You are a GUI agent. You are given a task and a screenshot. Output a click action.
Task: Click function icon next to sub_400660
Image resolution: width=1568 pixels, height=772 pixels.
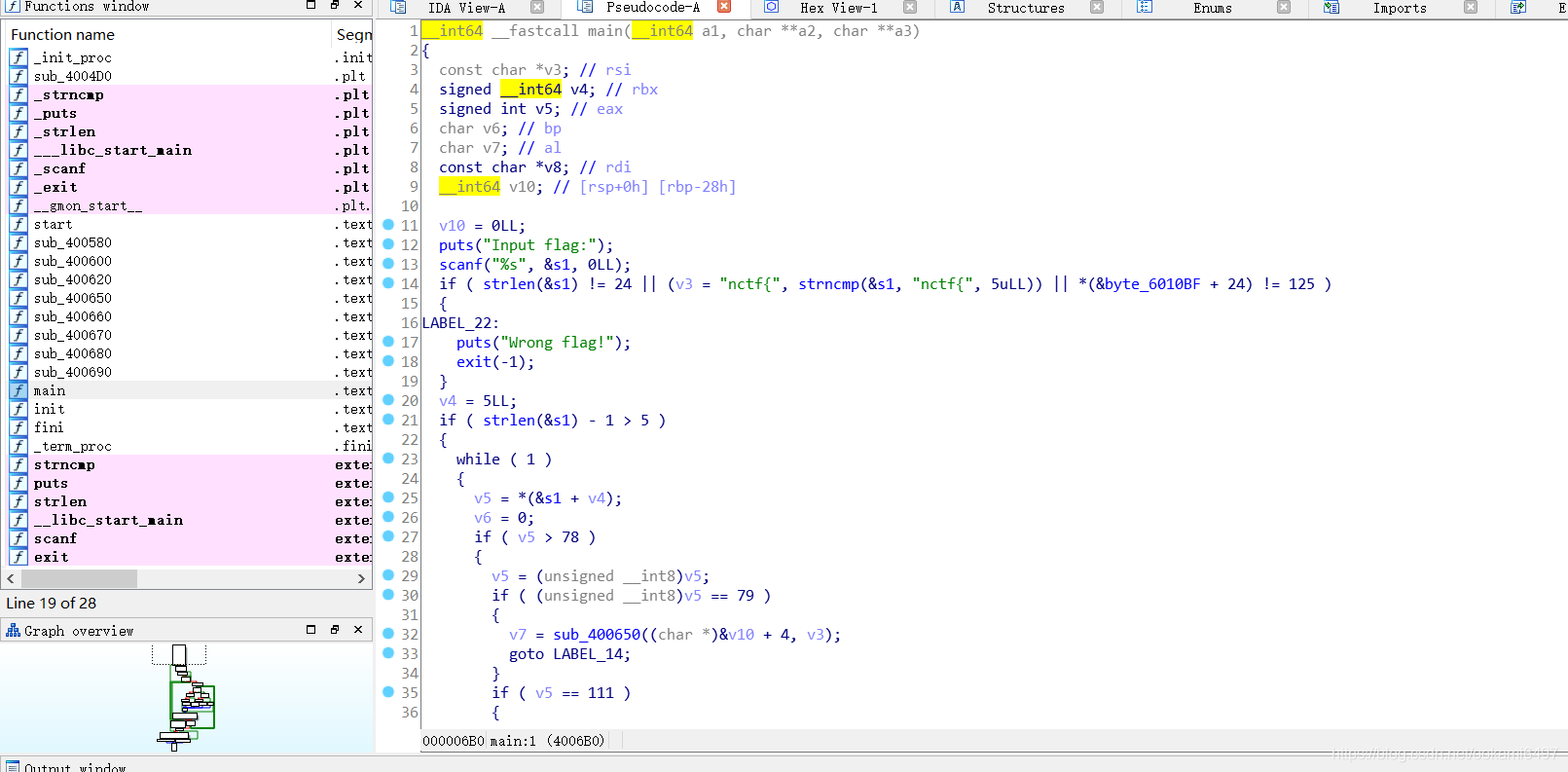[18, 316]
